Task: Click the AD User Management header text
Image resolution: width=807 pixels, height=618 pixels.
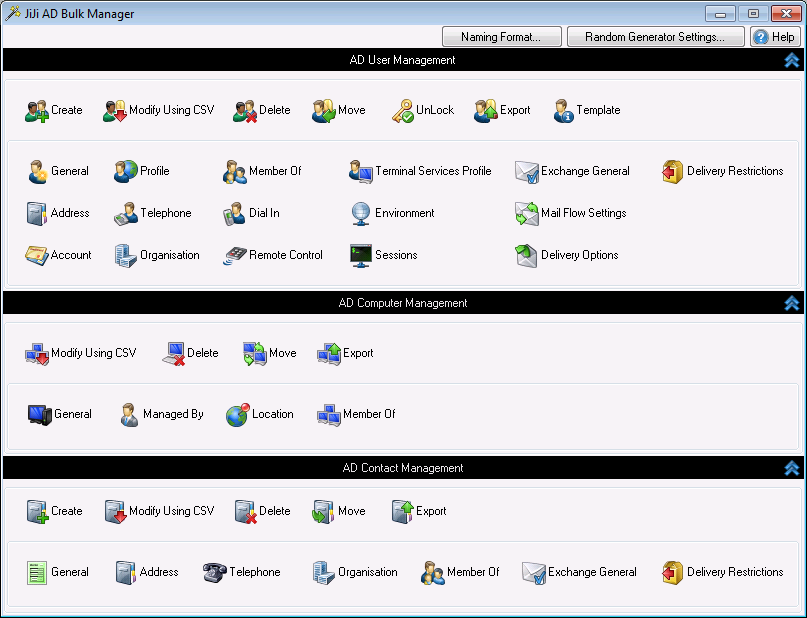Action: 402,60
